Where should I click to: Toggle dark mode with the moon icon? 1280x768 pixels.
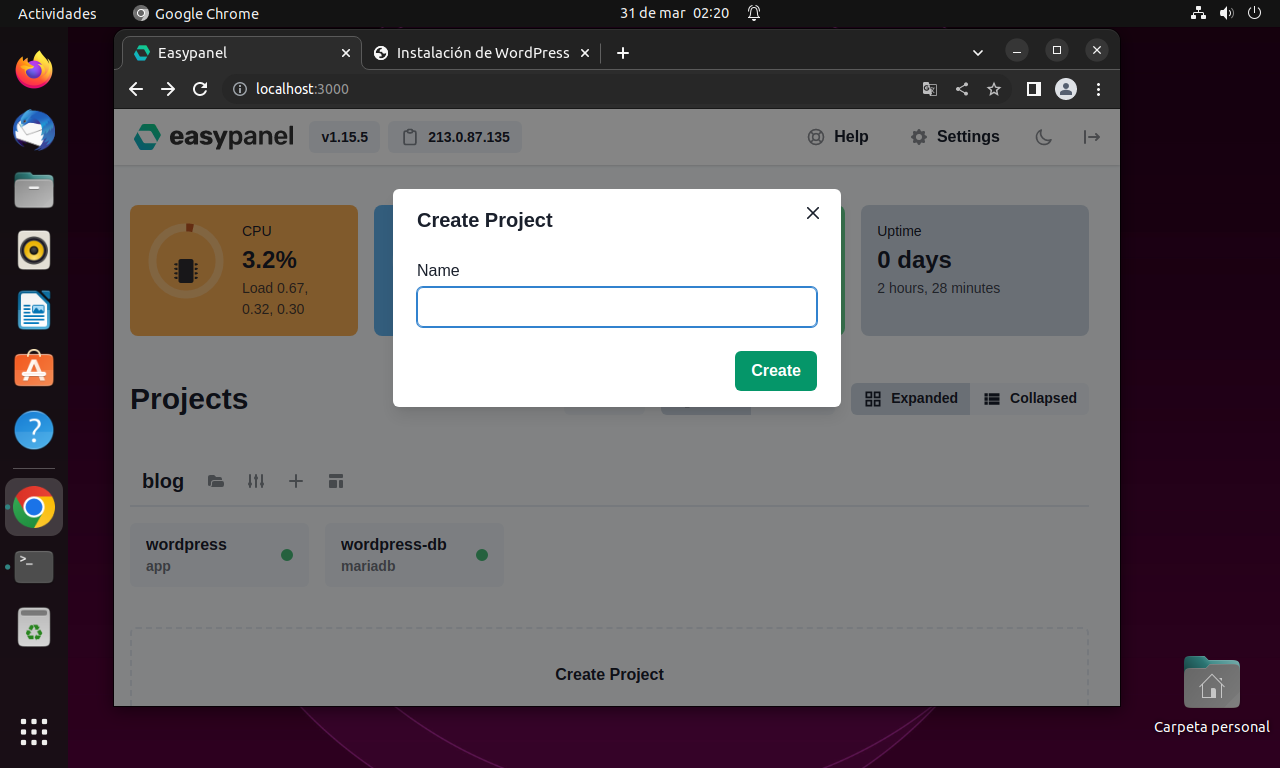tap(1043, 137)
